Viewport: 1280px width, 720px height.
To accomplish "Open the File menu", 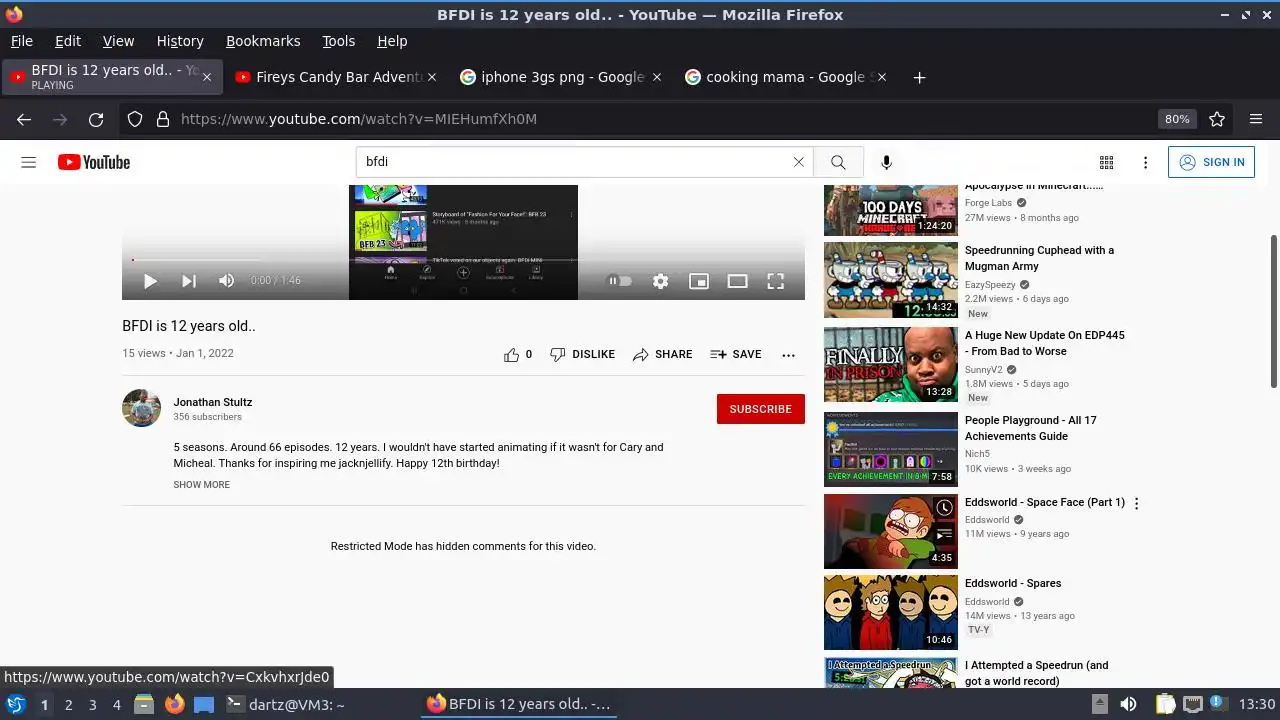I will [22, 41].
